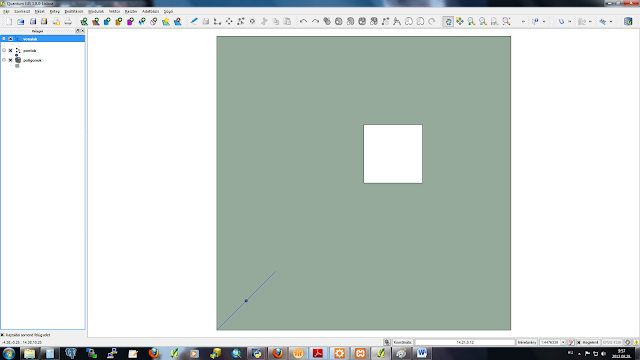Open Microsoft Word from taskbar
The width and height of the screenshot is (640, 360).
(x=422, y=353)
